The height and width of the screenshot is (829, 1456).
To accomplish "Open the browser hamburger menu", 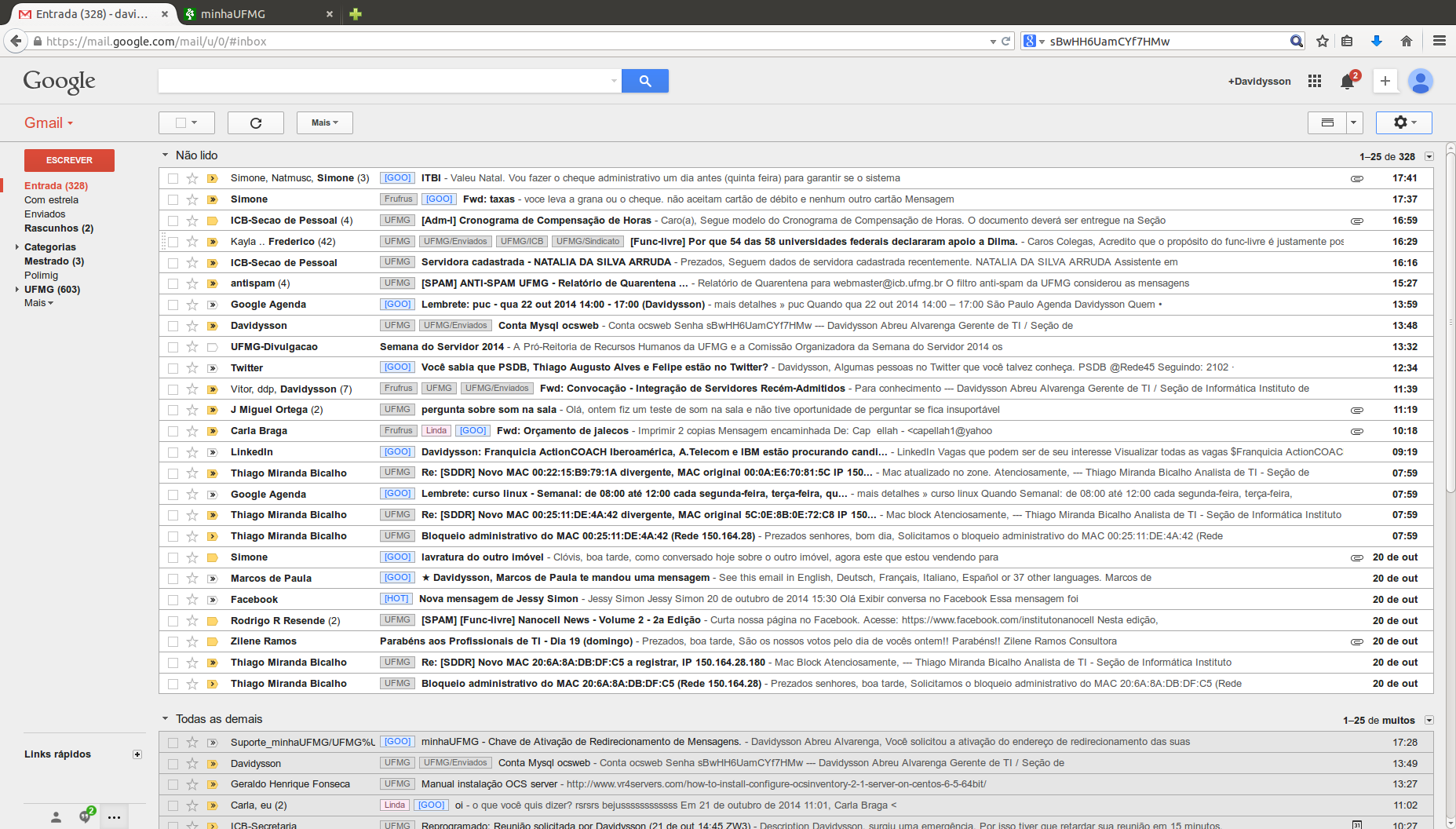I will (1439, 41).
